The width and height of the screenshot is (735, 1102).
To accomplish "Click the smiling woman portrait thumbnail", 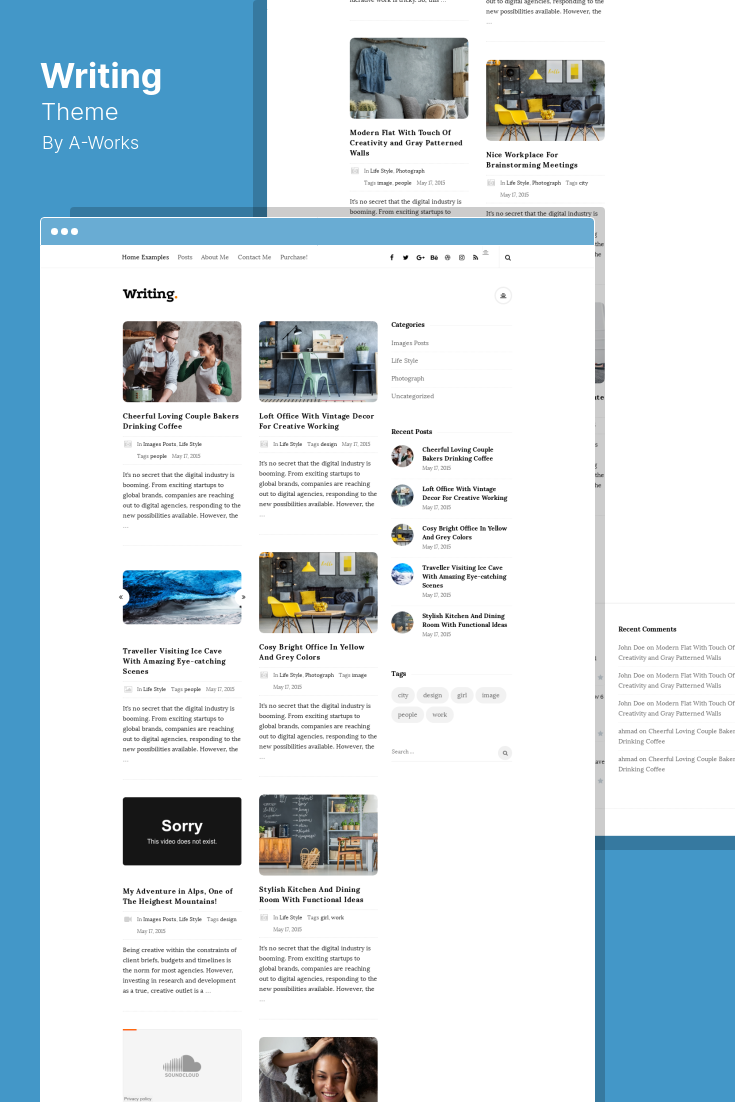I will coord(318,1070).
